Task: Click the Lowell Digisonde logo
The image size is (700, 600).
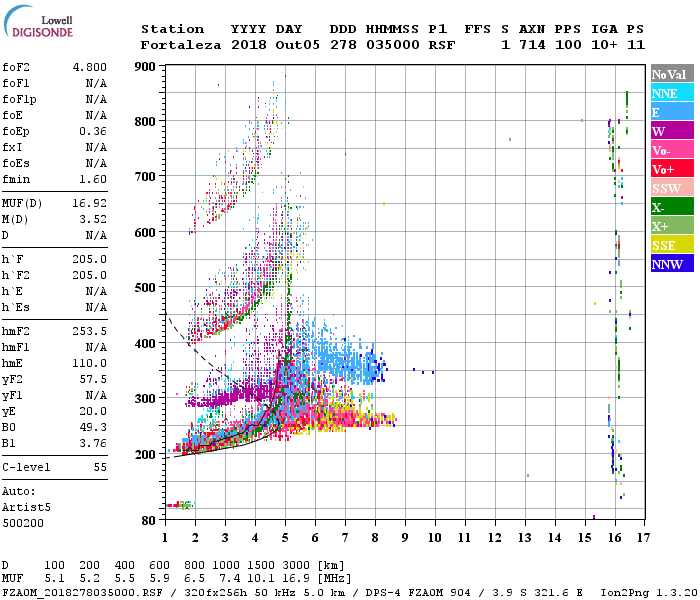Action: coord(38,21)
